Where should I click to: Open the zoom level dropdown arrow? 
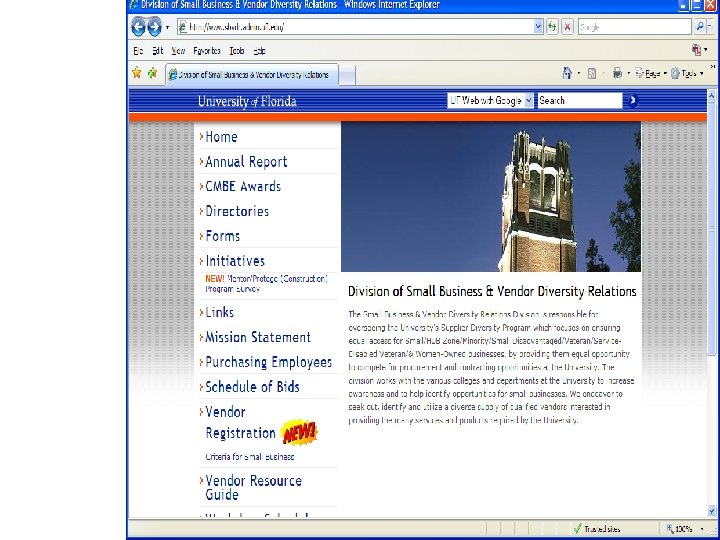click(x=703, y=529)
